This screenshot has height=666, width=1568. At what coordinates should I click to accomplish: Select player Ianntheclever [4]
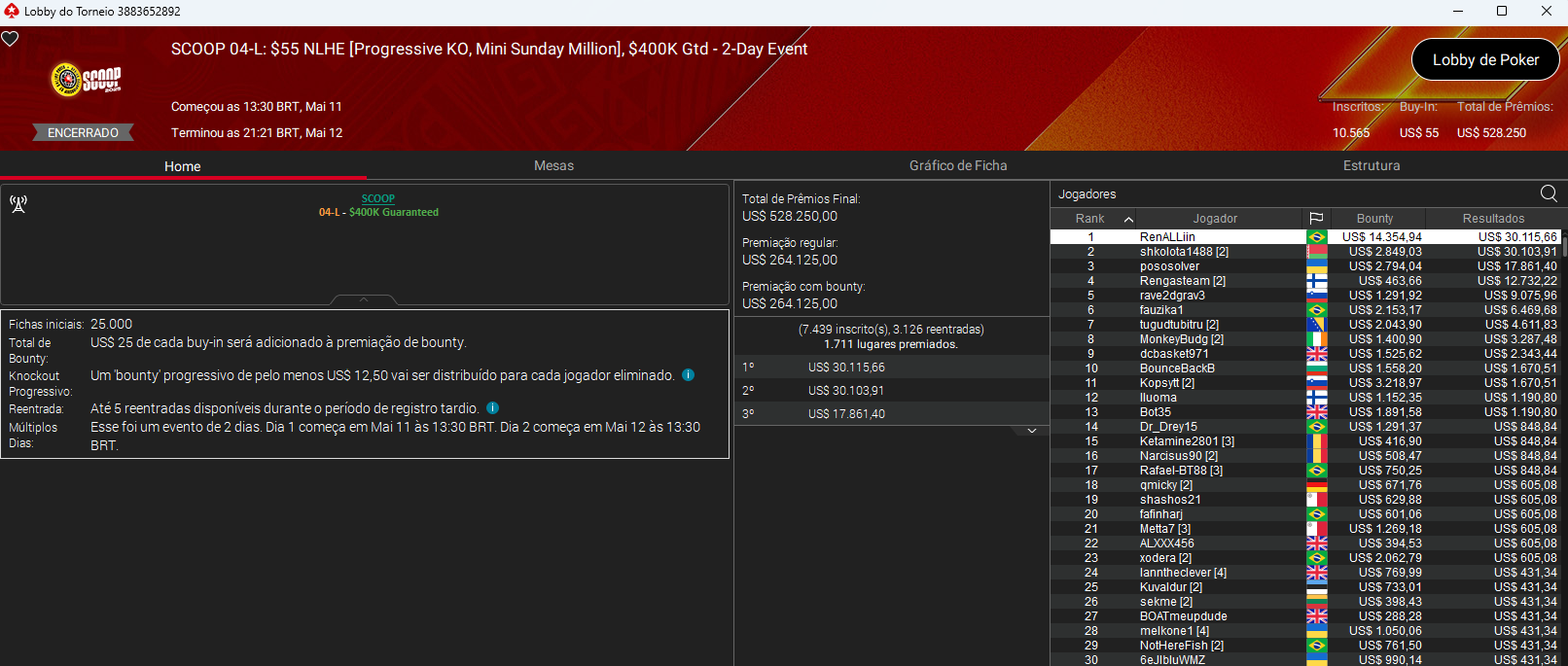[1306, 573]
